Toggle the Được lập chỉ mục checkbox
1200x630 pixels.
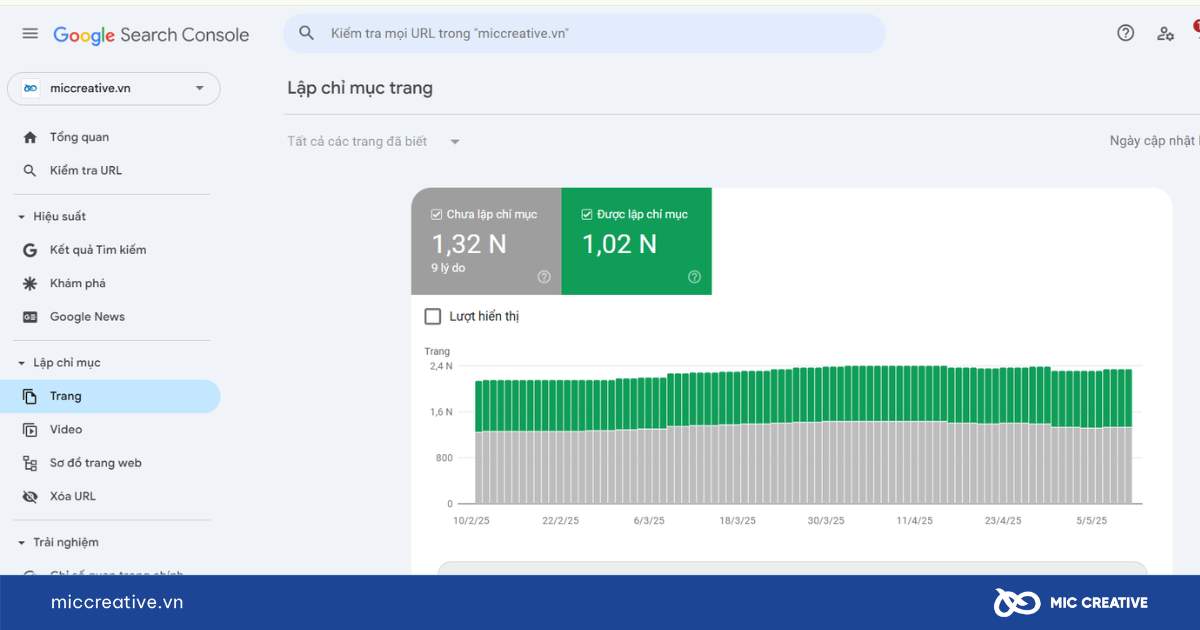[x=587, y=214]
